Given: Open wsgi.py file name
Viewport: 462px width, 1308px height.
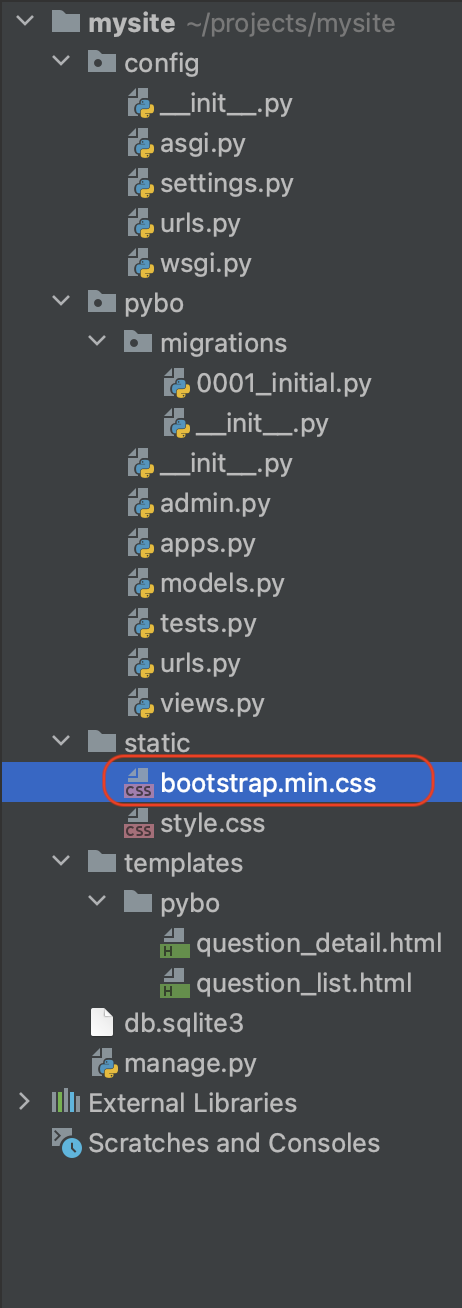Looking at the screenshot, I should coord(205,265).
